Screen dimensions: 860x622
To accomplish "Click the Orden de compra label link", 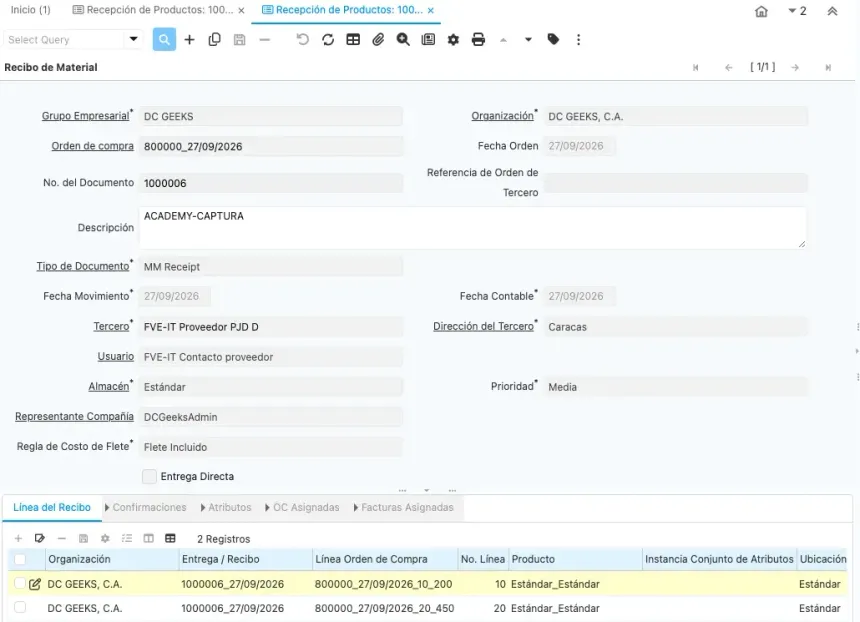I will (x=93, y=146).
